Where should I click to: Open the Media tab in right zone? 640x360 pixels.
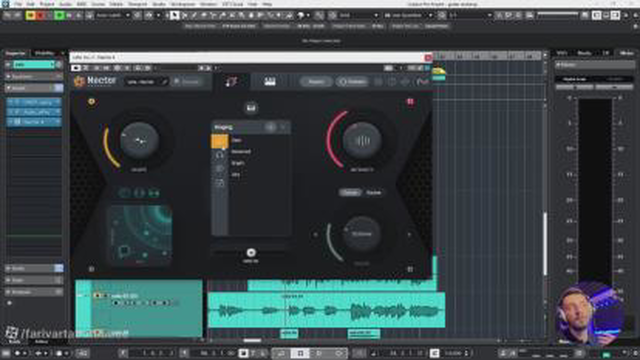pos(584,53)
